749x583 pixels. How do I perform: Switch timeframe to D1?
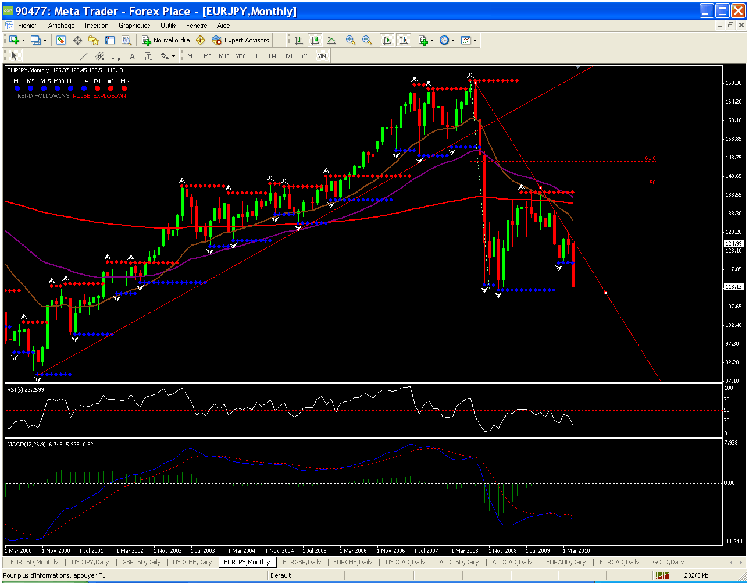(289, 56)
